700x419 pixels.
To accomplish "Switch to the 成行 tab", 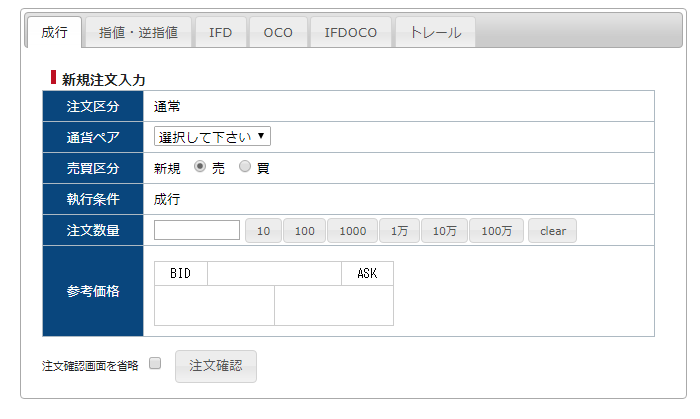I will tap(54, 32).
